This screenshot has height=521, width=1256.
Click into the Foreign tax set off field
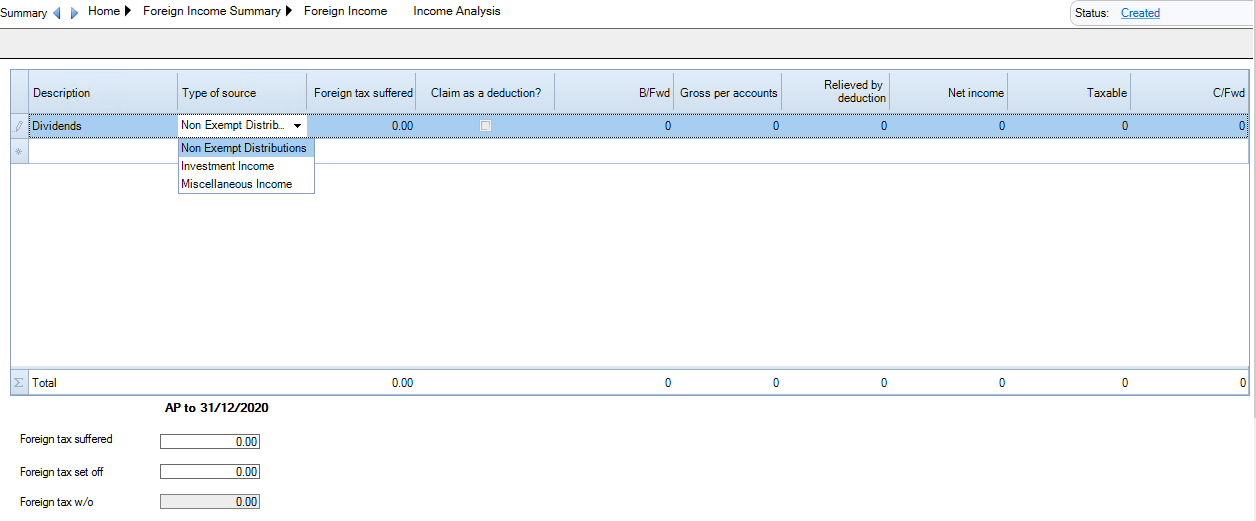(210, 471)
